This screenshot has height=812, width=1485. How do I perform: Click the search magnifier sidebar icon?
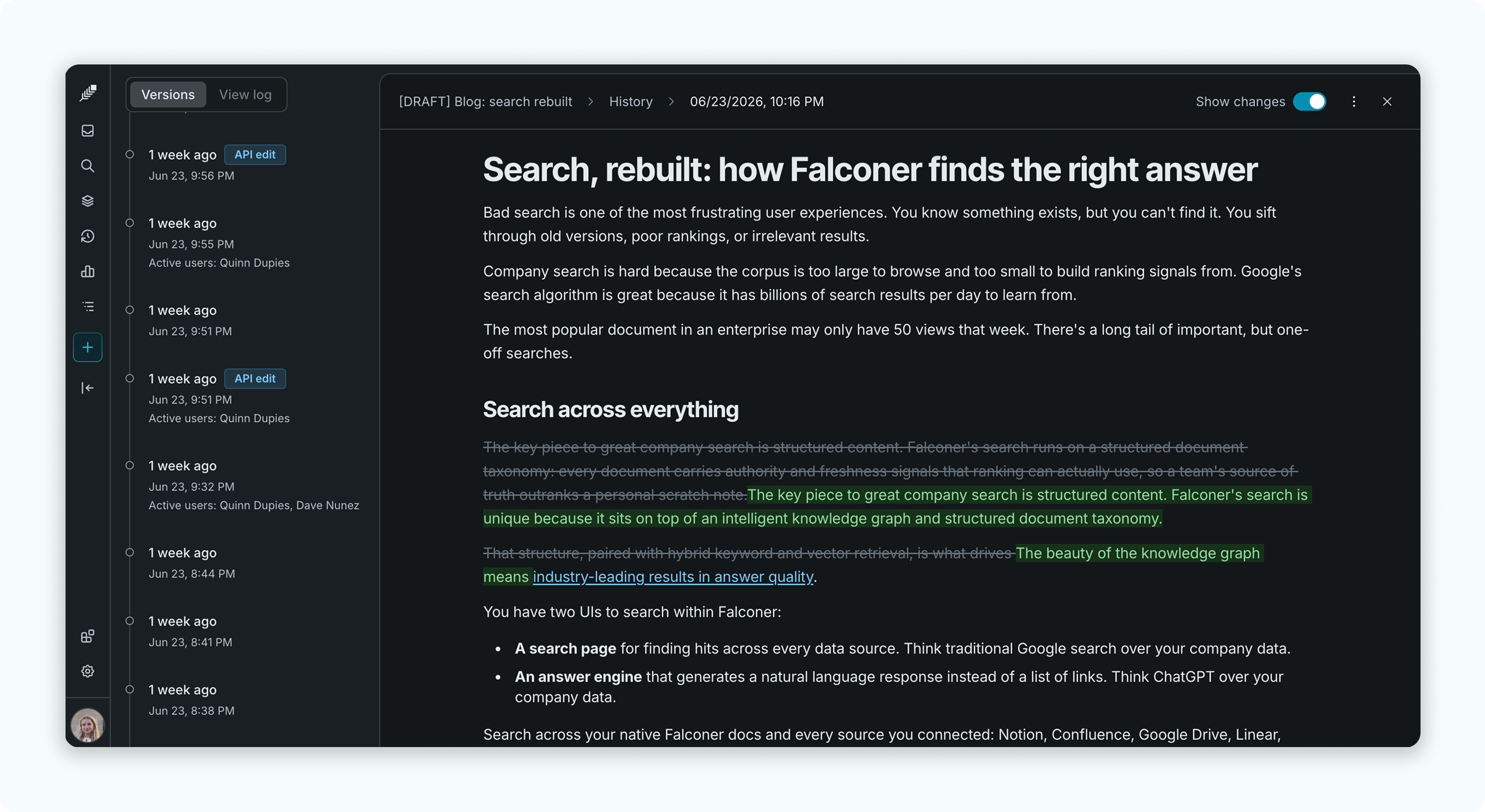coord(88,166)
